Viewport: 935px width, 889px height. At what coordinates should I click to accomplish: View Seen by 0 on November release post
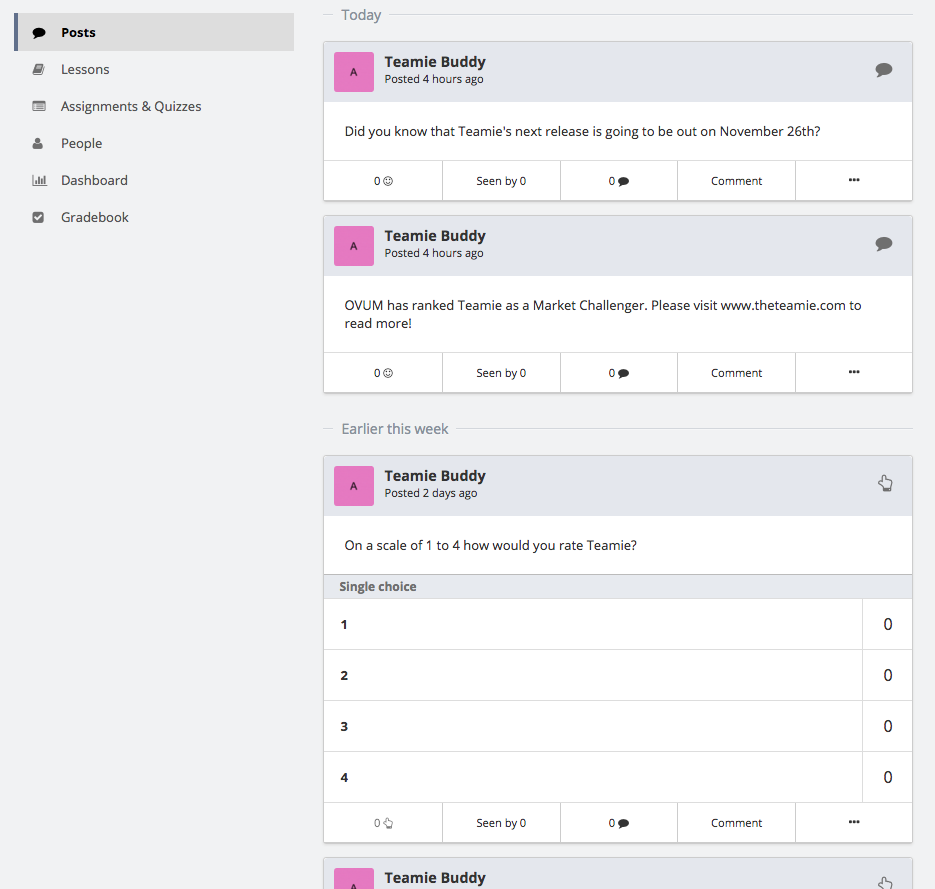pos(501,181)
